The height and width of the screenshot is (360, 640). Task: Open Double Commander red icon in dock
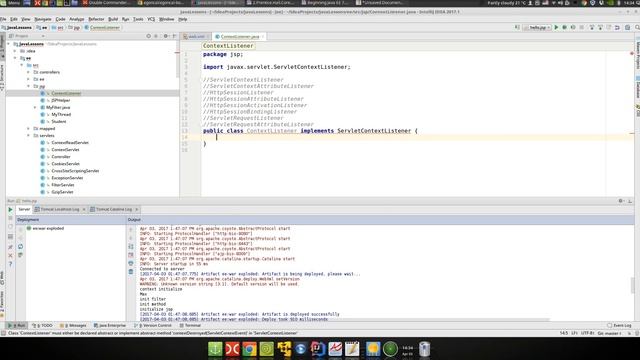pos(232,349)
